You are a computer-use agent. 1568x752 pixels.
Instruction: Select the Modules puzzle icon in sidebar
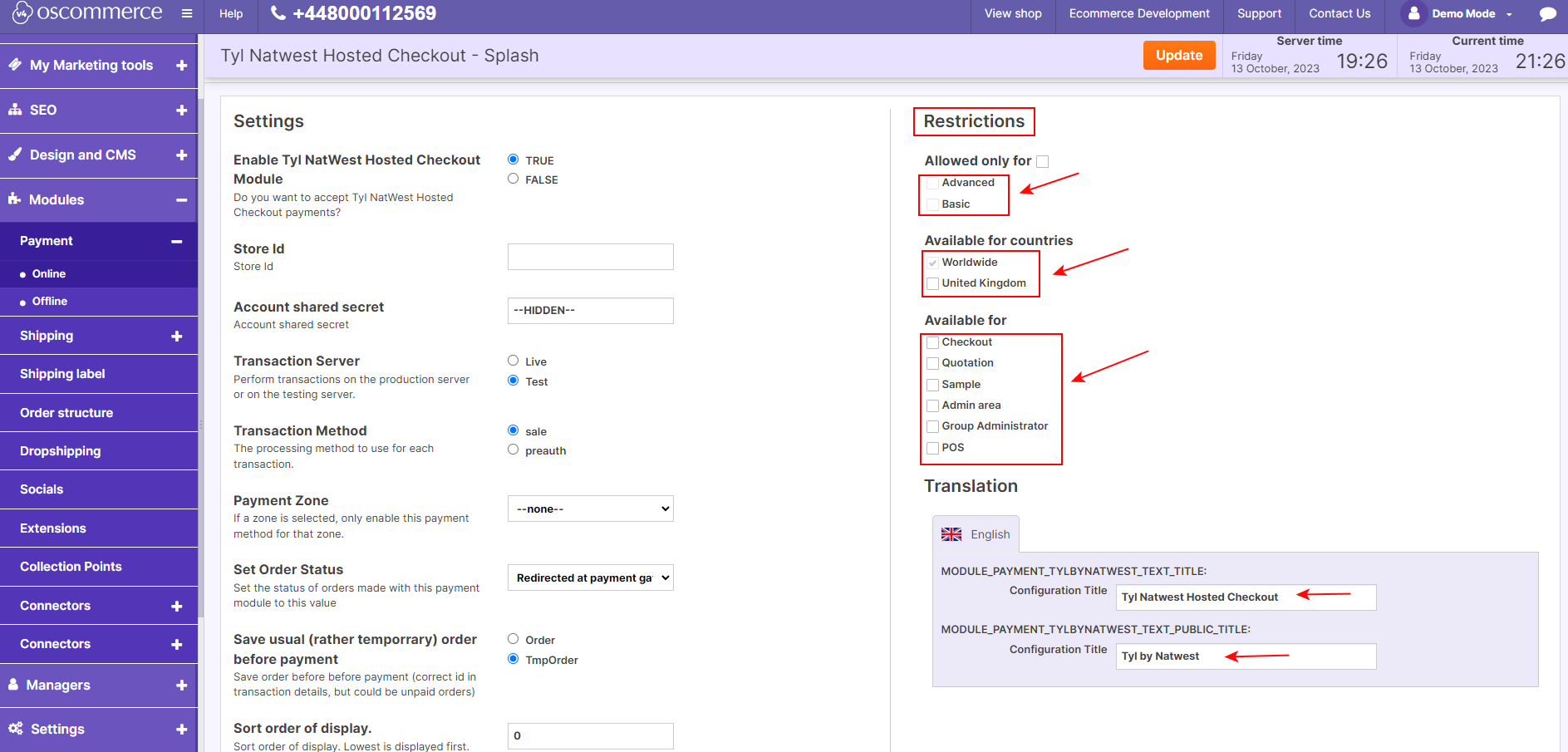[14, 199]
